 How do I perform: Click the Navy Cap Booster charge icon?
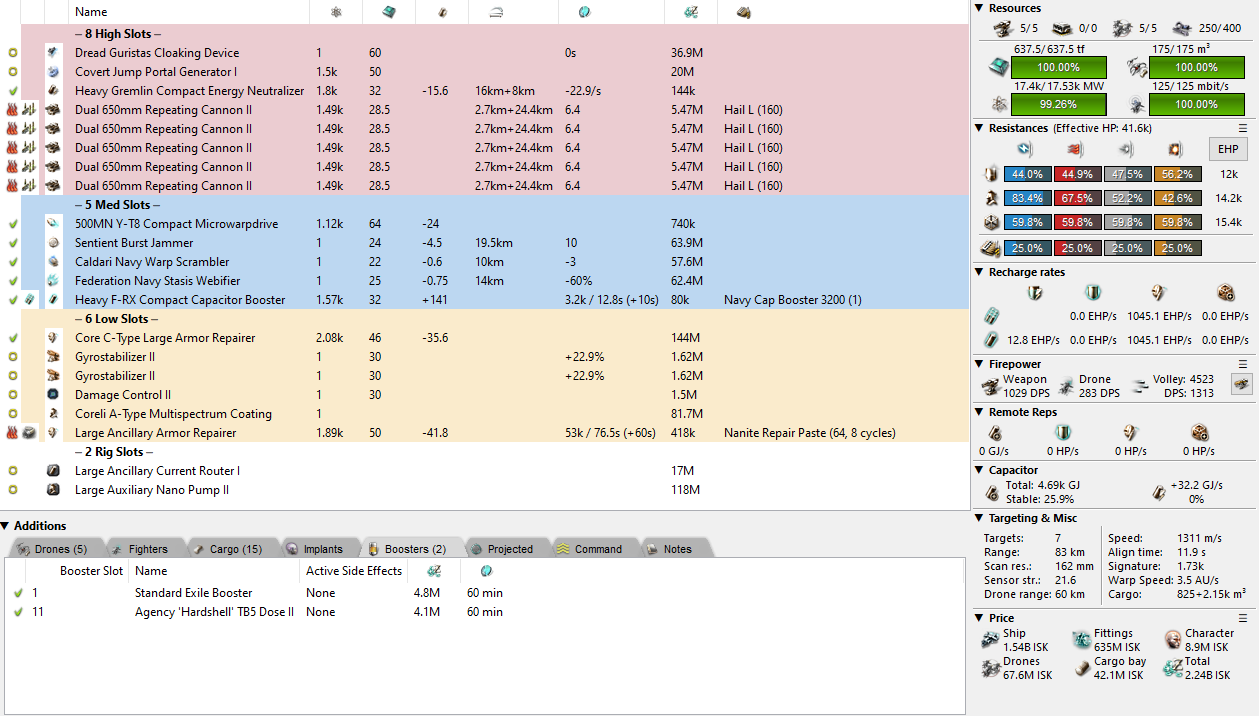30,300
